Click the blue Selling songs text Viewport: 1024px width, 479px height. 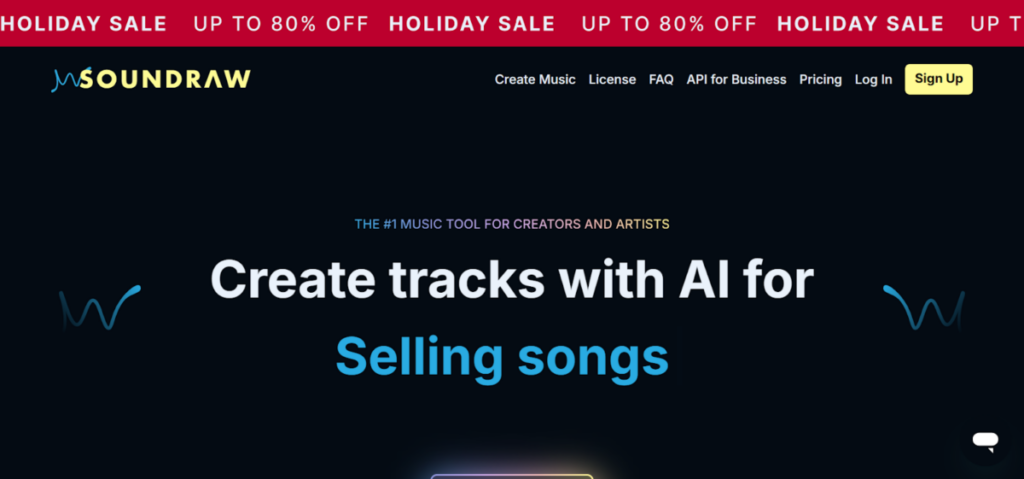pyautogui.click(x=502, y=355)
